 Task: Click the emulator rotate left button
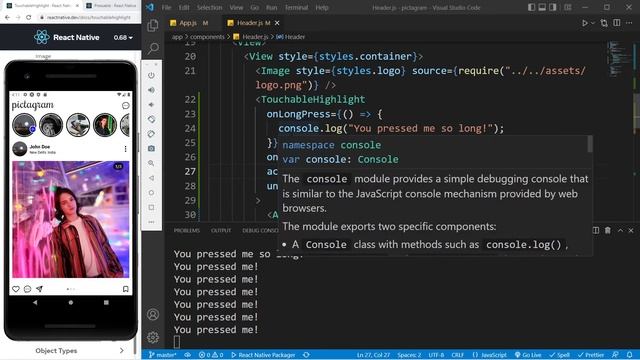point(151,119)
